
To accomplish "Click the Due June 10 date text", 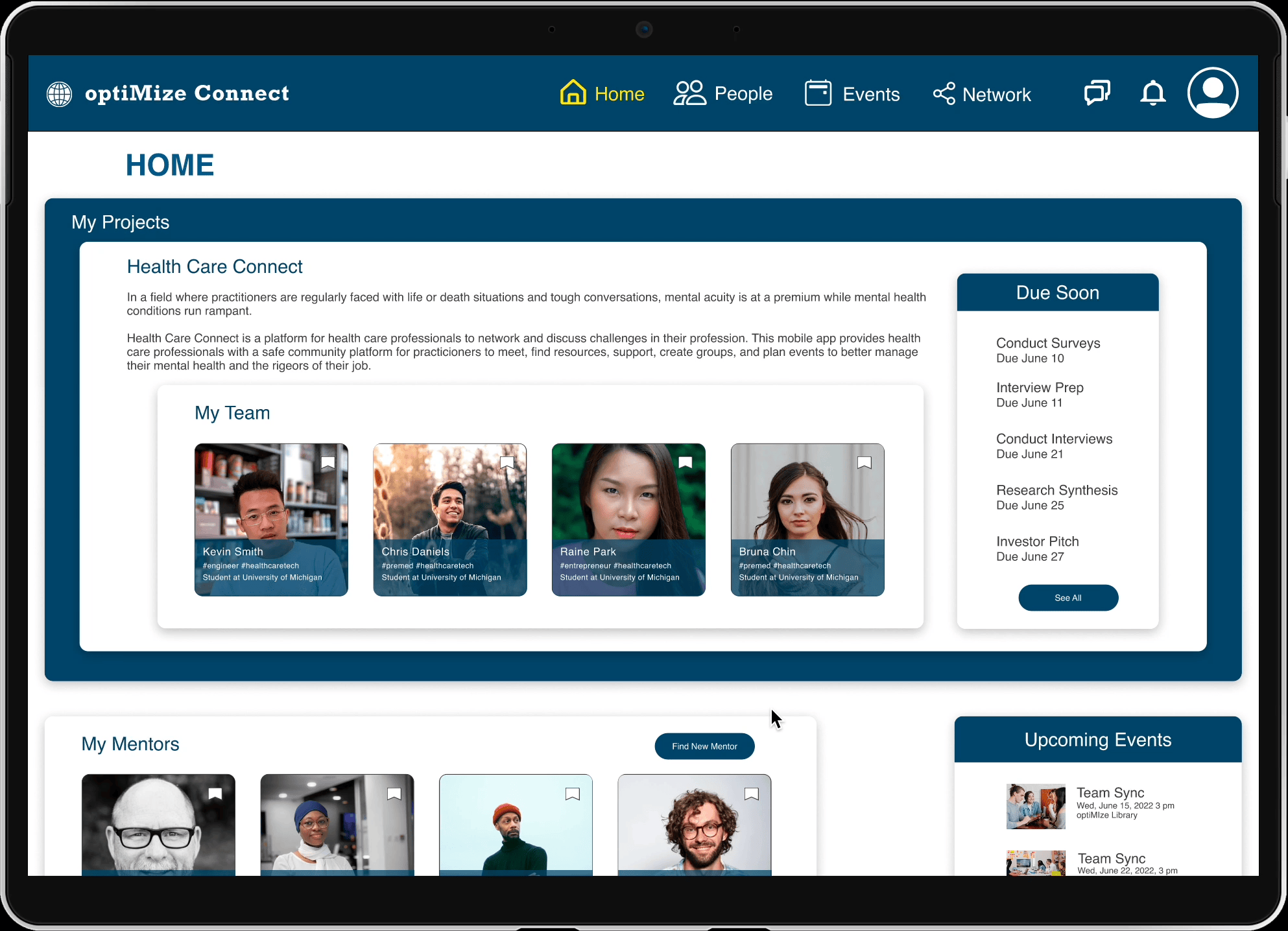I will (x=1030, y=359).
